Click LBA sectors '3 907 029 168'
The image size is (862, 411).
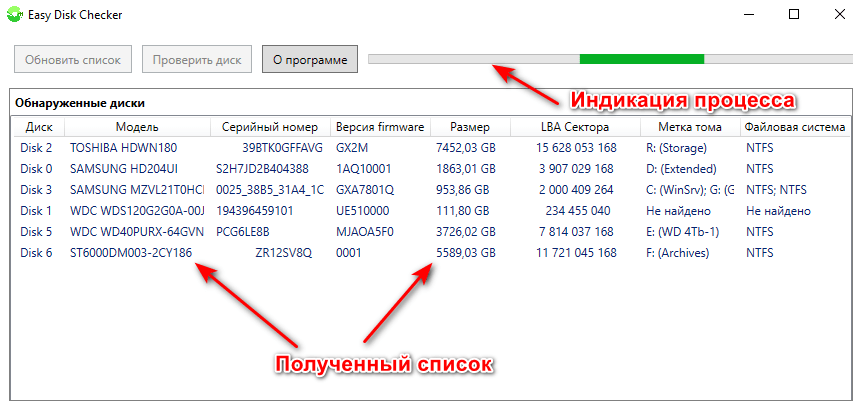(x=576, y=169)
